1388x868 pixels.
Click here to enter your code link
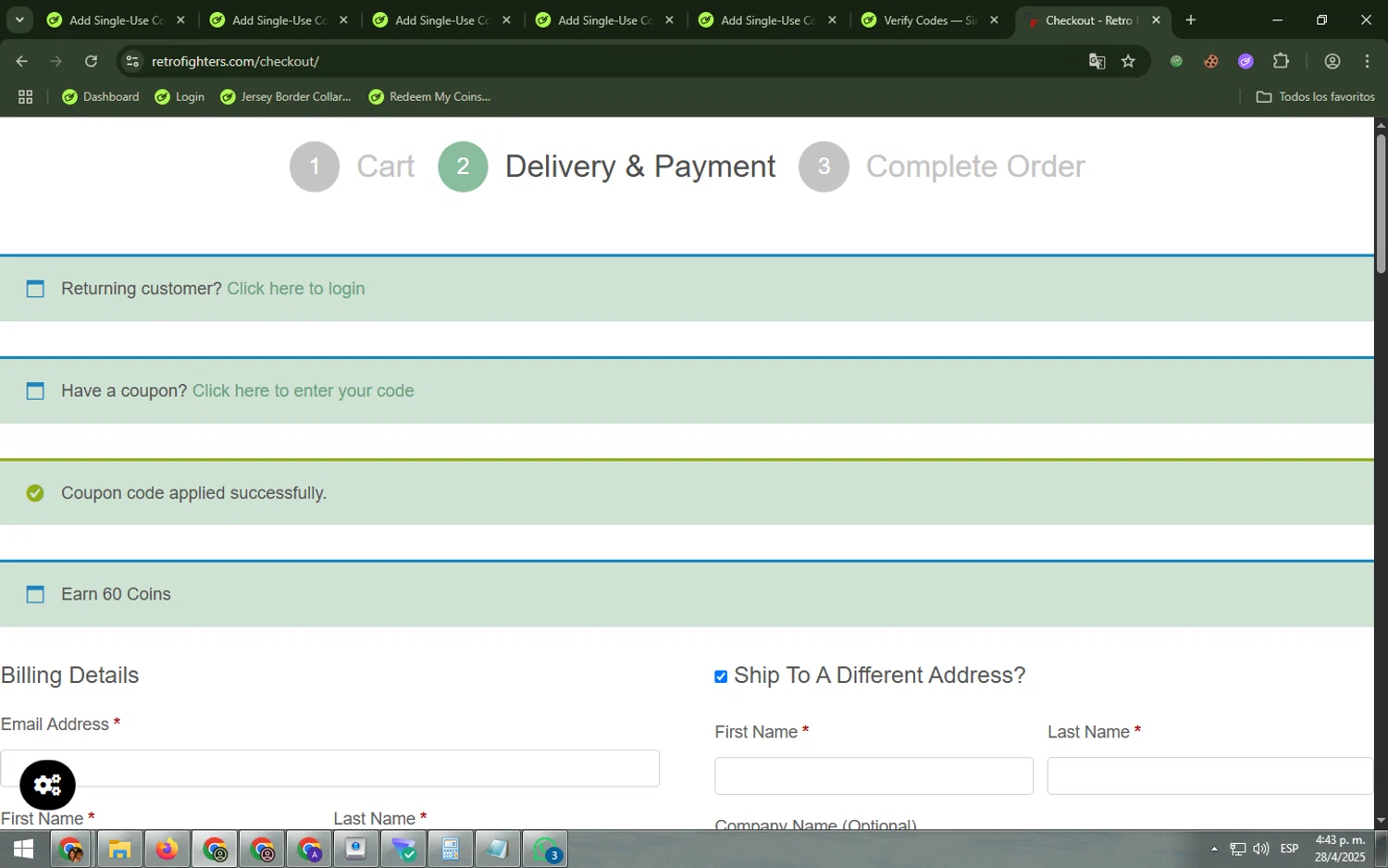[303, 391]
